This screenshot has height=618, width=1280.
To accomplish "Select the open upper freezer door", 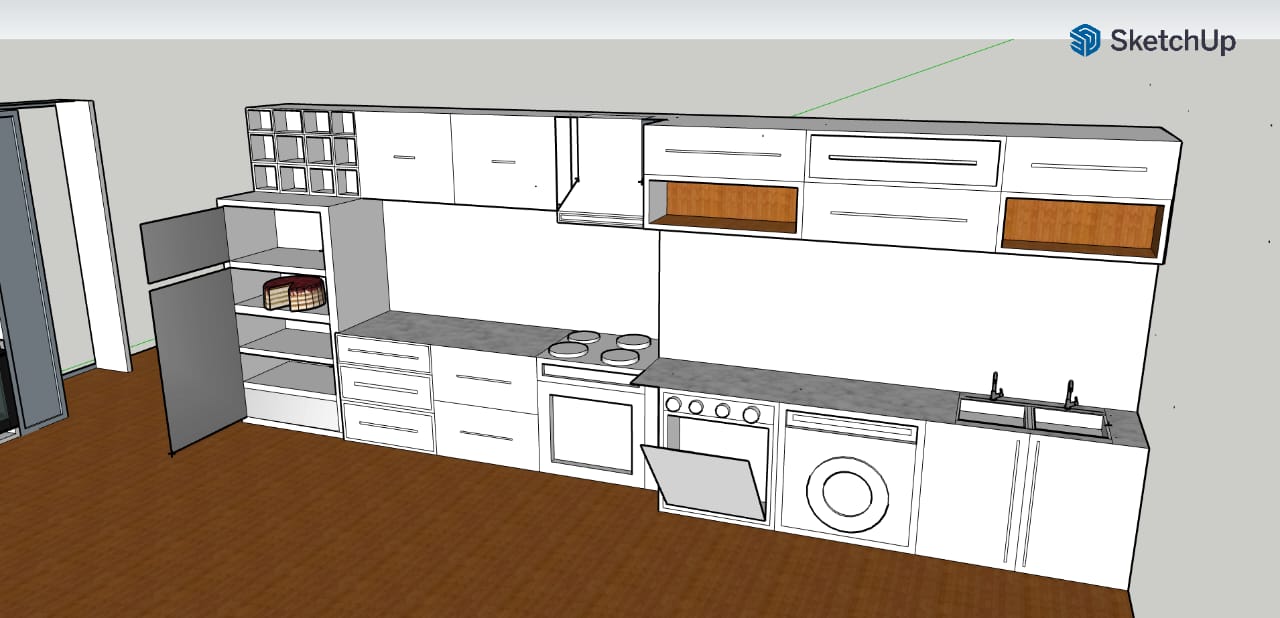I will point(182,243).
